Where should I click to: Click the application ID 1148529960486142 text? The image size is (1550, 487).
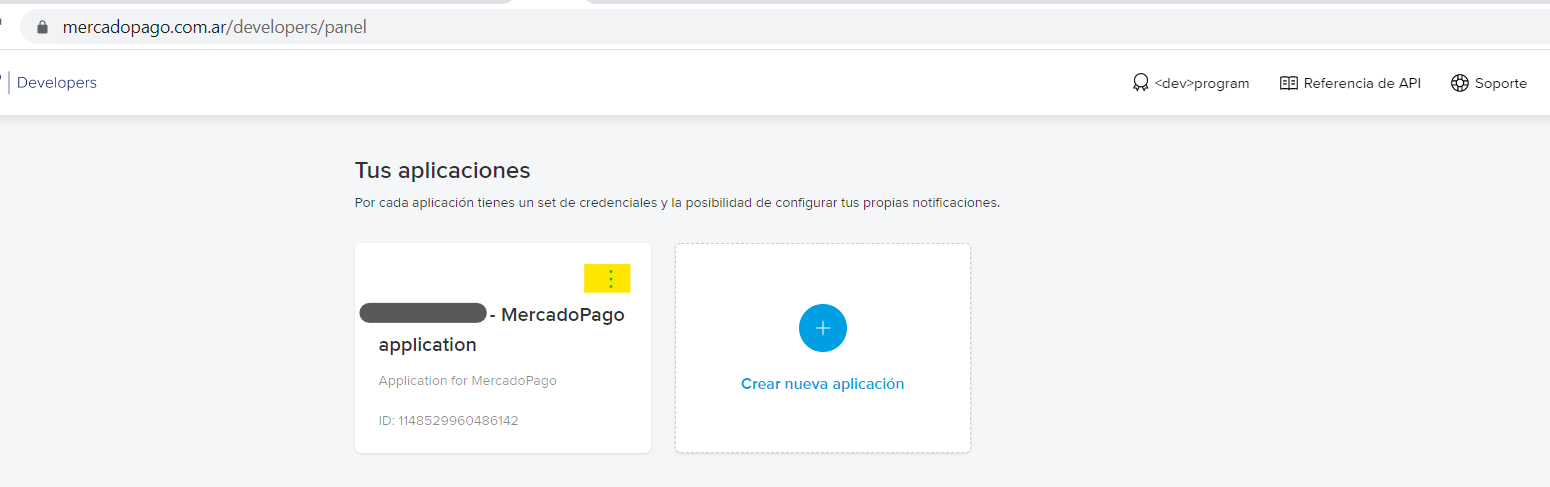(448, 421)
